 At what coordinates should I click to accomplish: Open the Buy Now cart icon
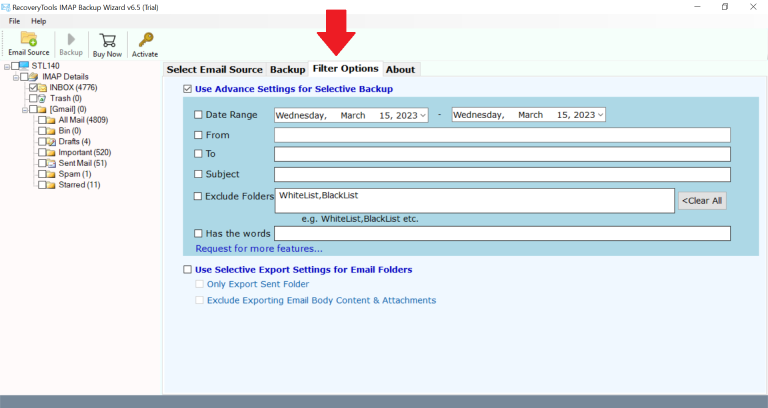pyautogui.click(x=107, y=39)
